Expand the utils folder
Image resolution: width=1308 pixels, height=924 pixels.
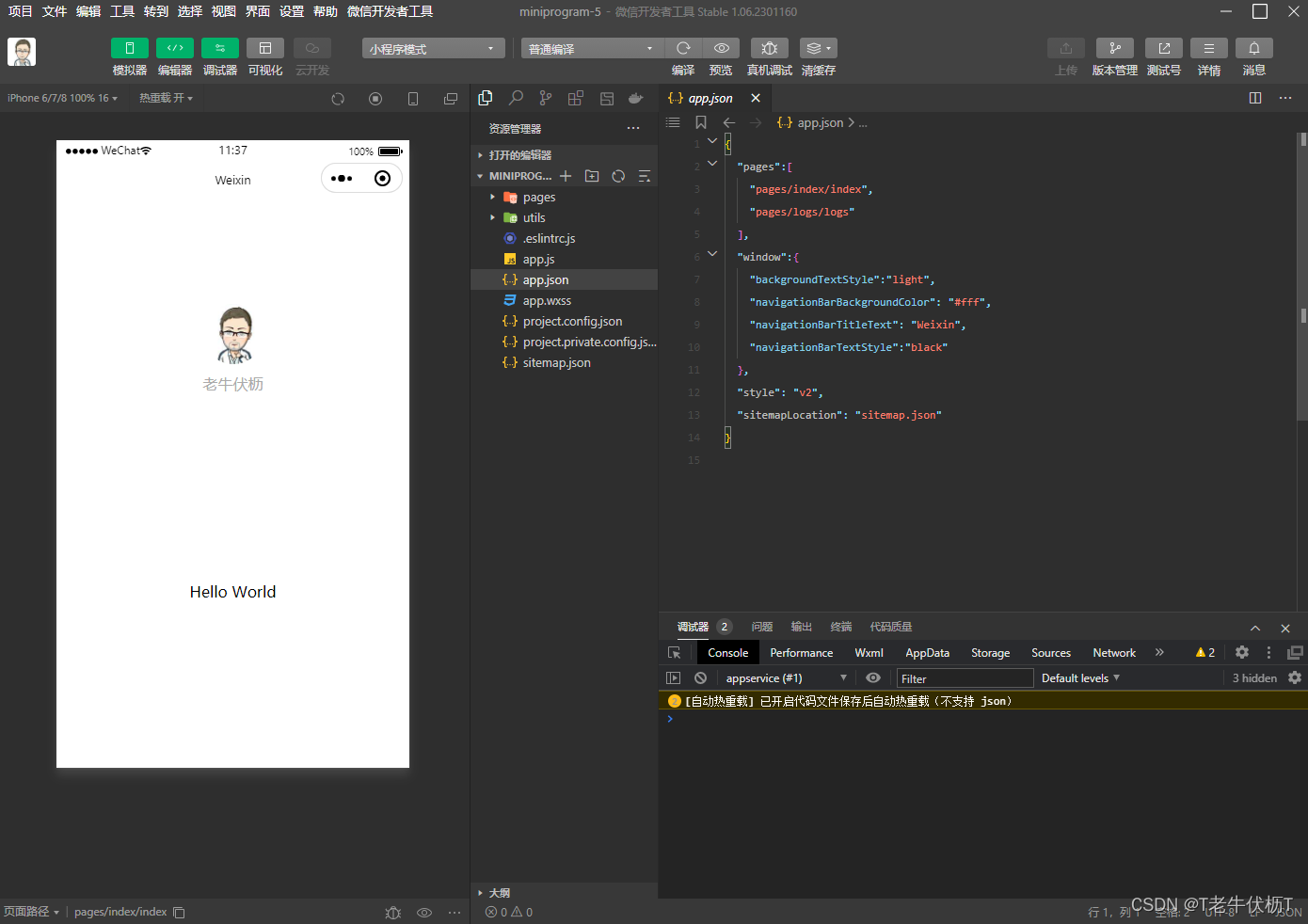pos(564,218)
